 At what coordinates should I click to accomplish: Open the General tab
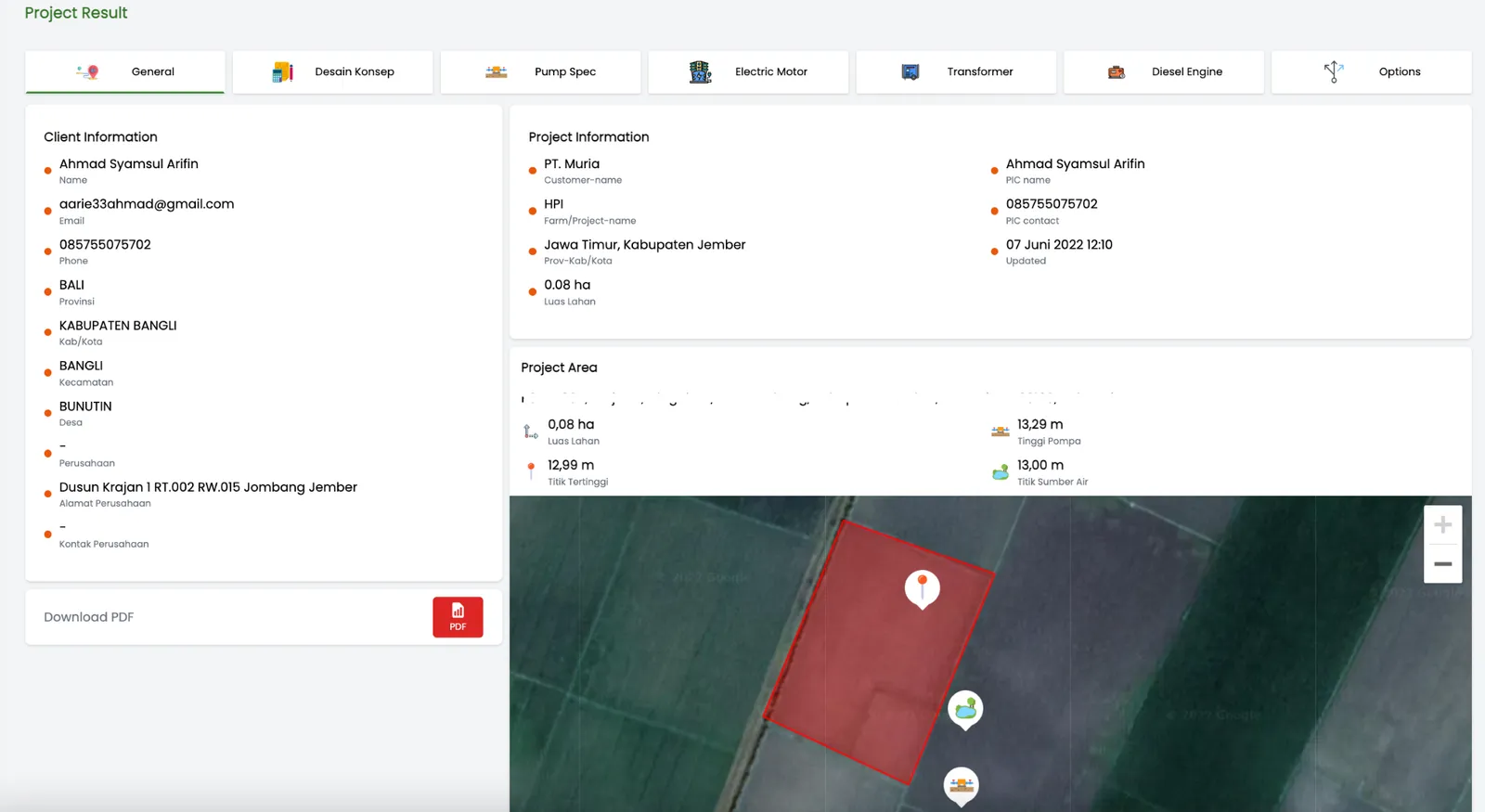124,71
